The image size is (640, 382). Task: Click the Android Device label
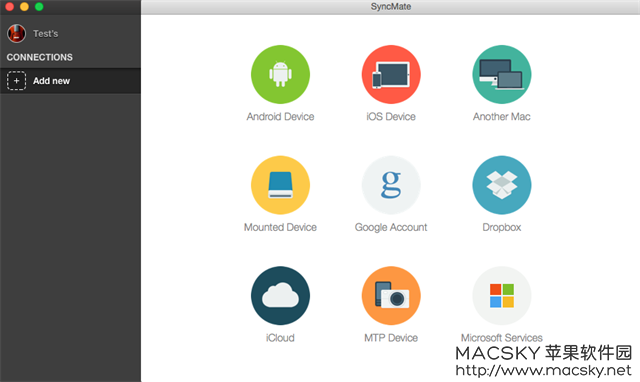tap(280, 117)
